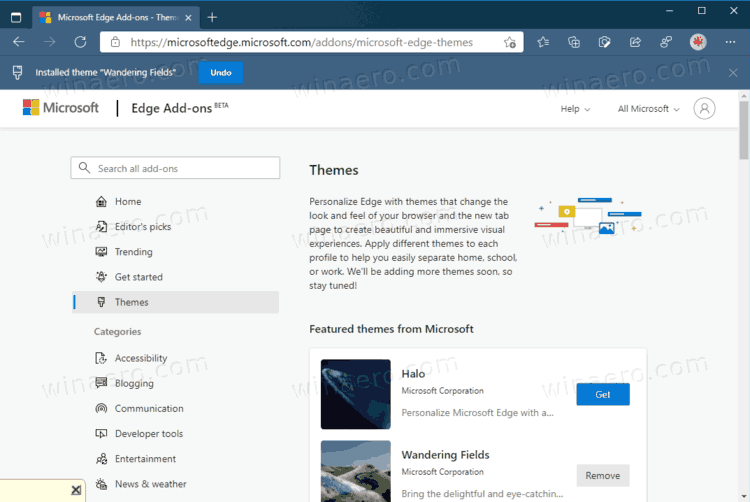This screenshot has width=750, height=502.
Task: Click the address bar URL
Action: 301,42
